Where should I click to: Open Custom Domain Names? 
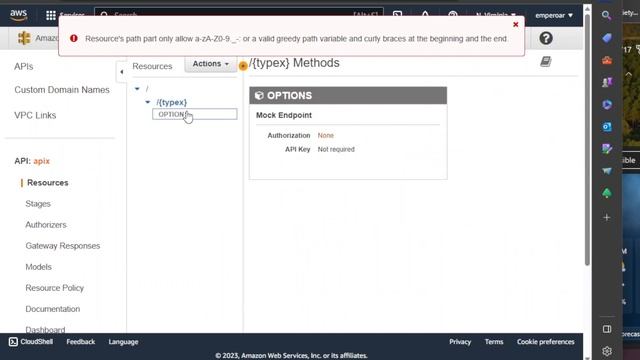pos(62,90)
